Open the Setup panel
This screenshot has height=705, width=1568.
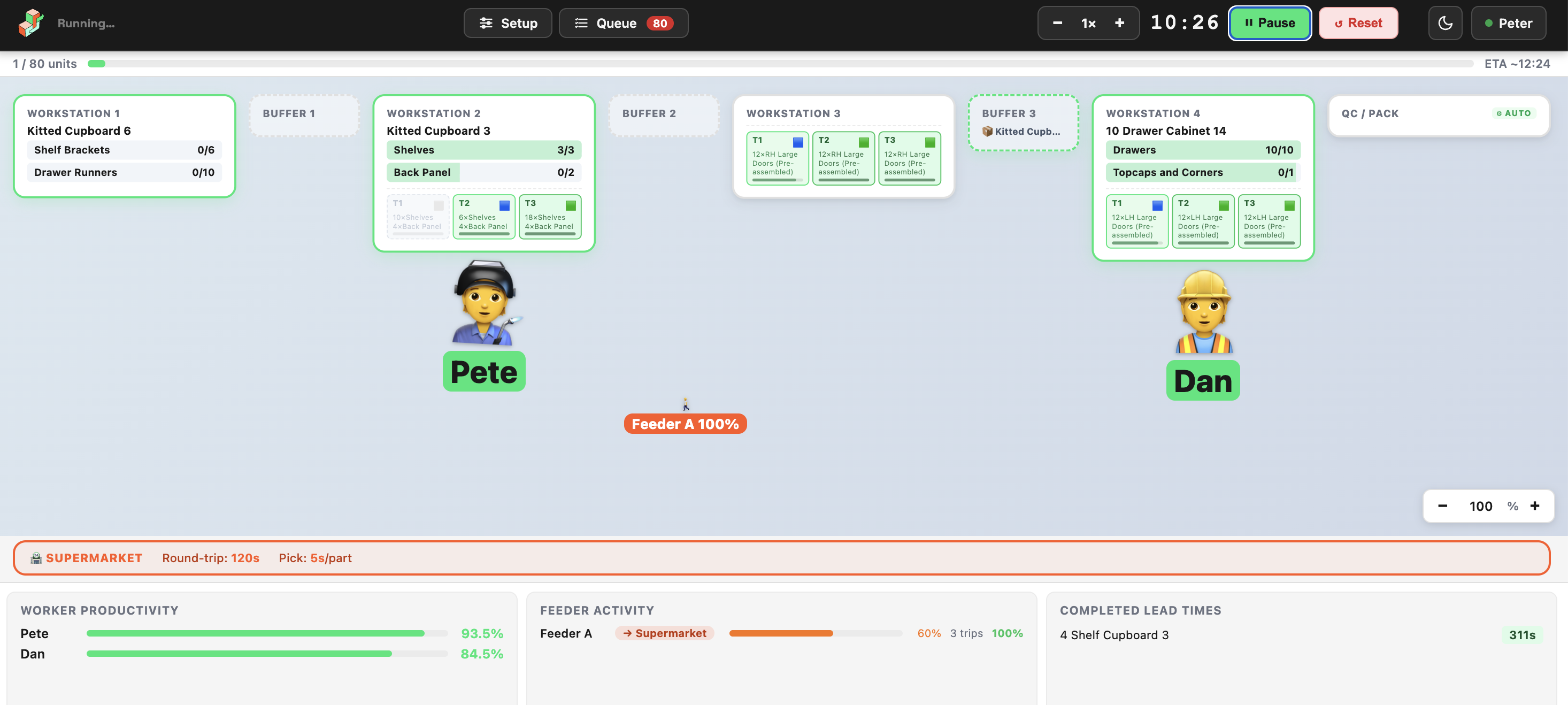508,23
